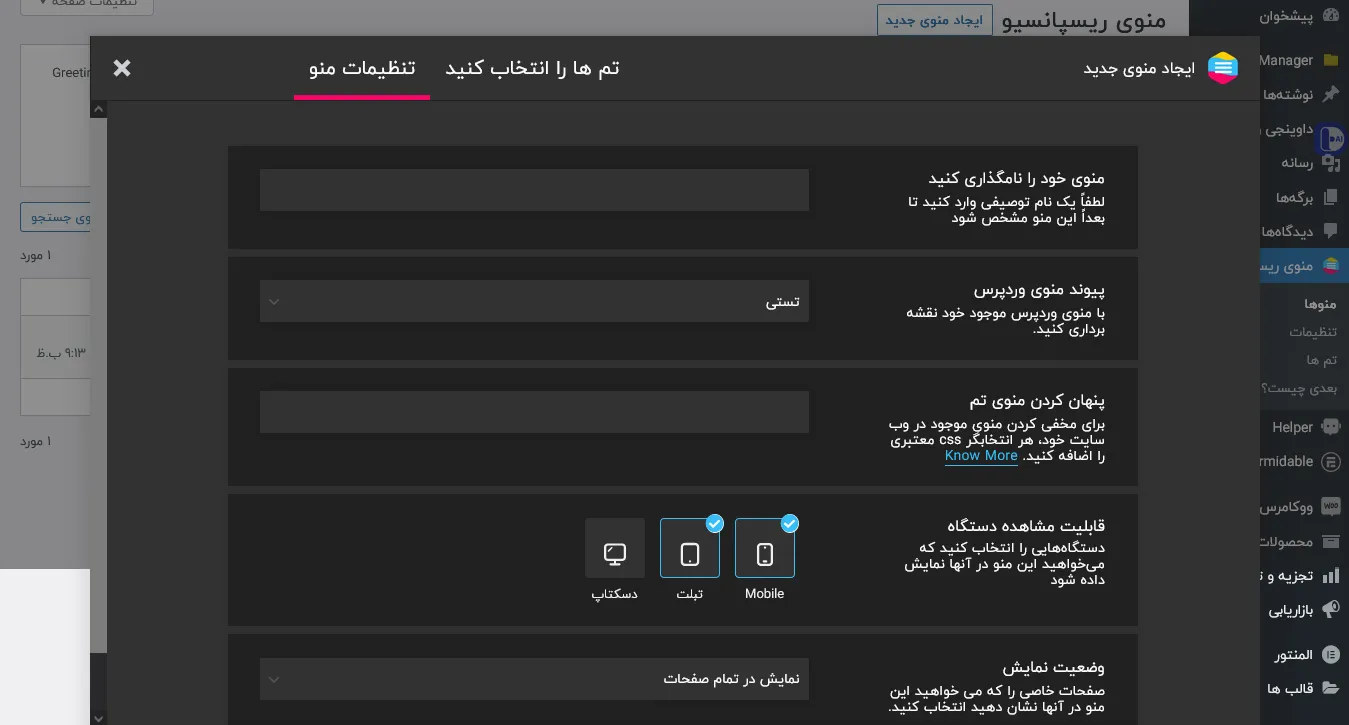Image resolution: width=1349 pixels, height=725 pixels.
Task: Open قالب ها templates folder icon
Action: (1330, 689)
